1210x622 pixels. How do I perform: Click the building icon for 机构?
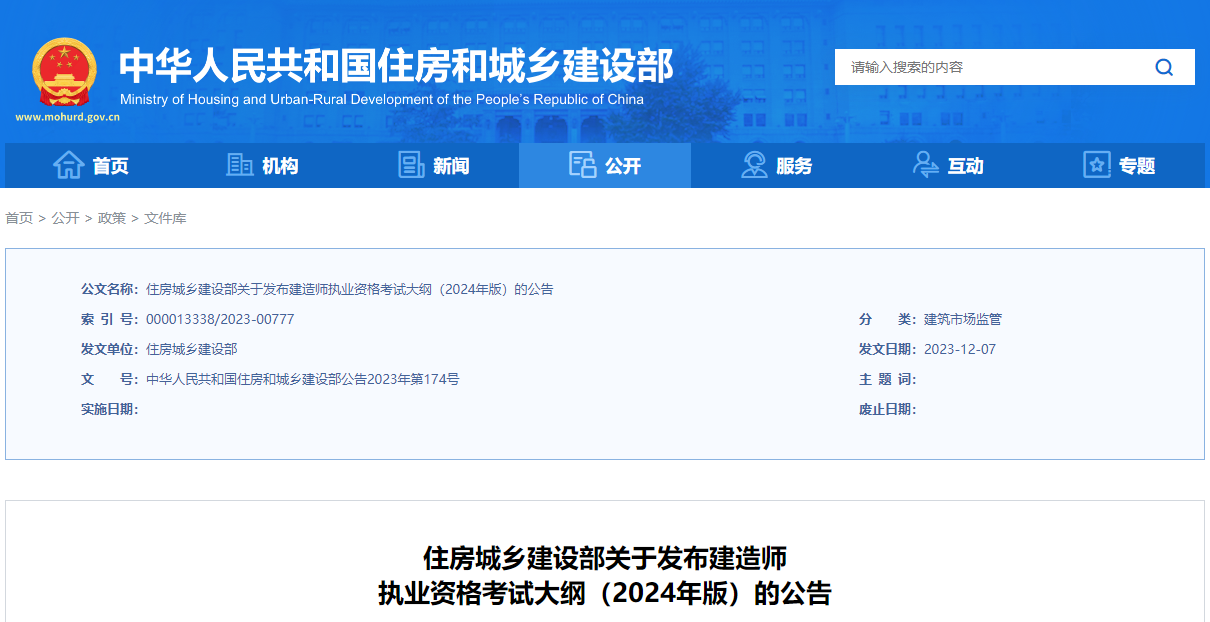[x=240, y=165]
